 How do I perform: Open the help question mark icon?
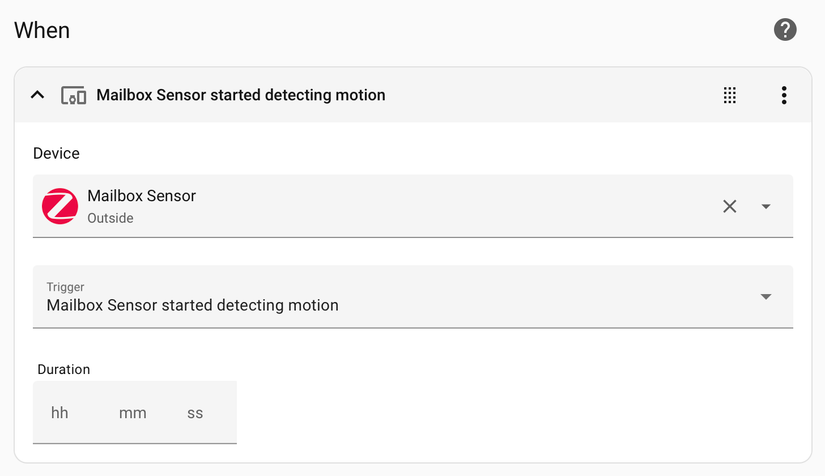(x=785, y=30)
